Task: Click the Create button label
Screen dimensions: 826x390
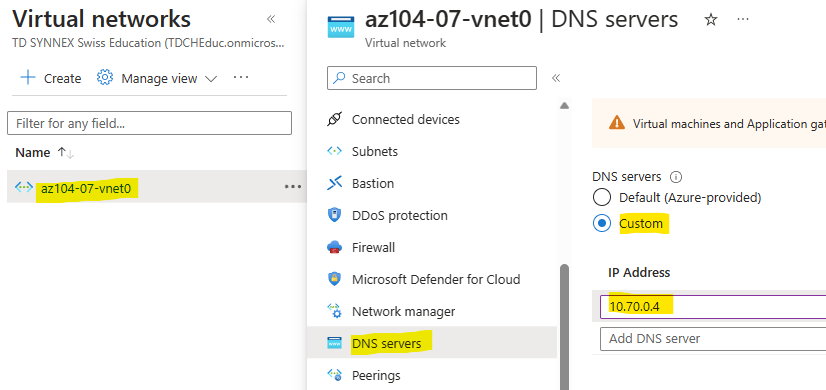Action: point(63,79)
